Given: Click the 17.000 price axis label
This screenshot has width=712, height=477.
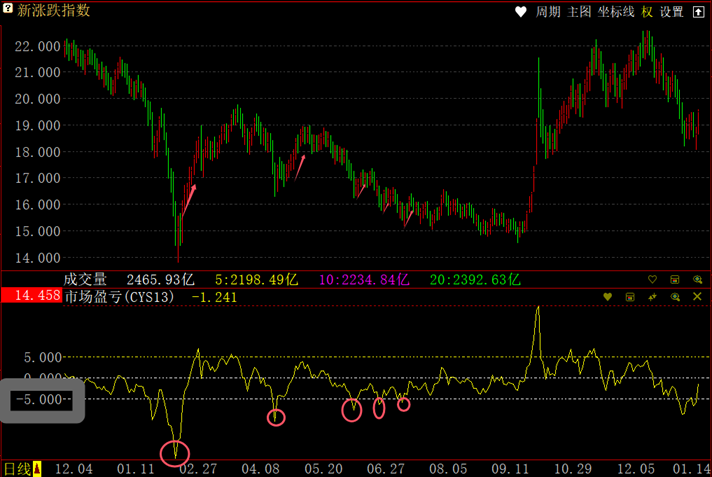Looking at the screenshot, I should pyautogui.click(x=38, y=178).
